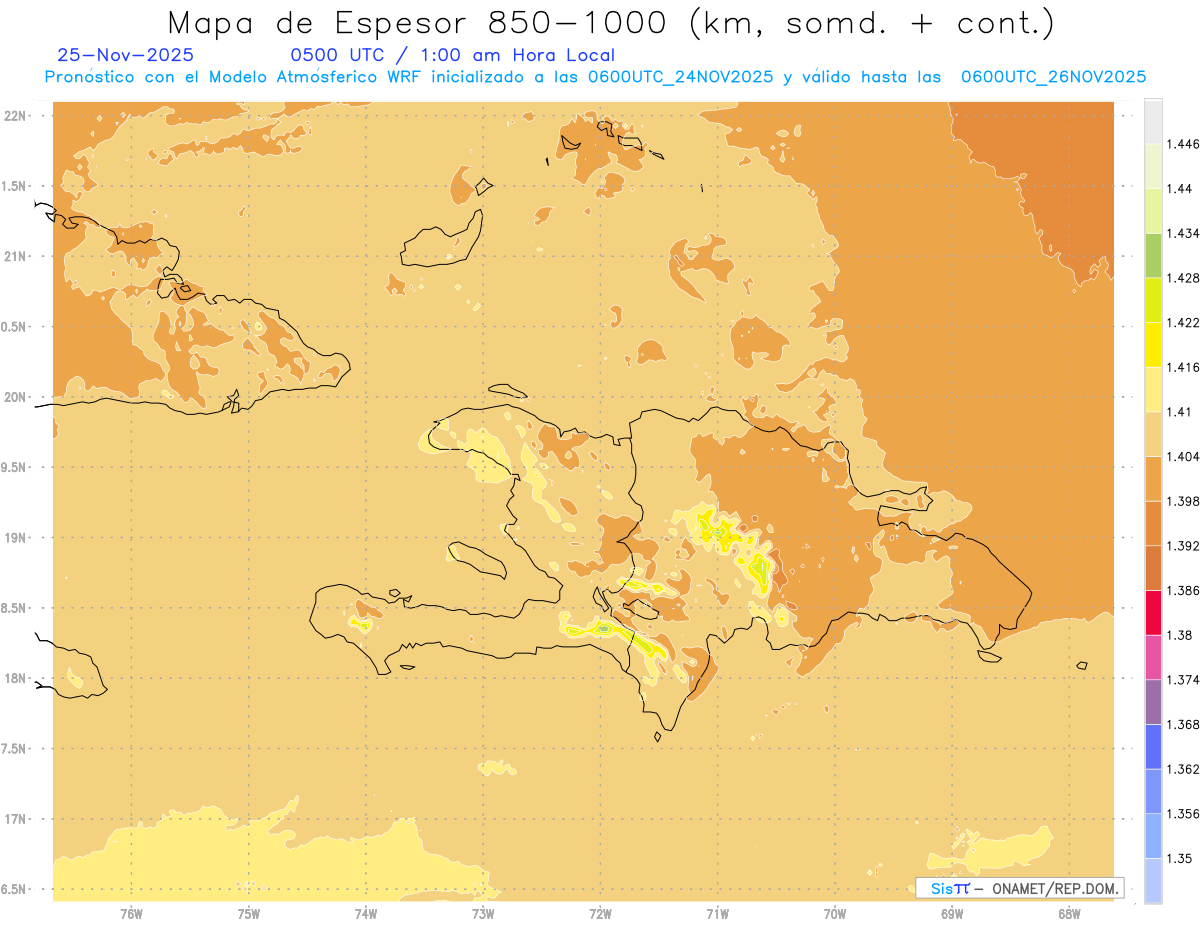Click the "0500 UTC / 1:00 am Hora Local" text
The height and width of the screenshot is (927, 1200).
click(453, 55)
